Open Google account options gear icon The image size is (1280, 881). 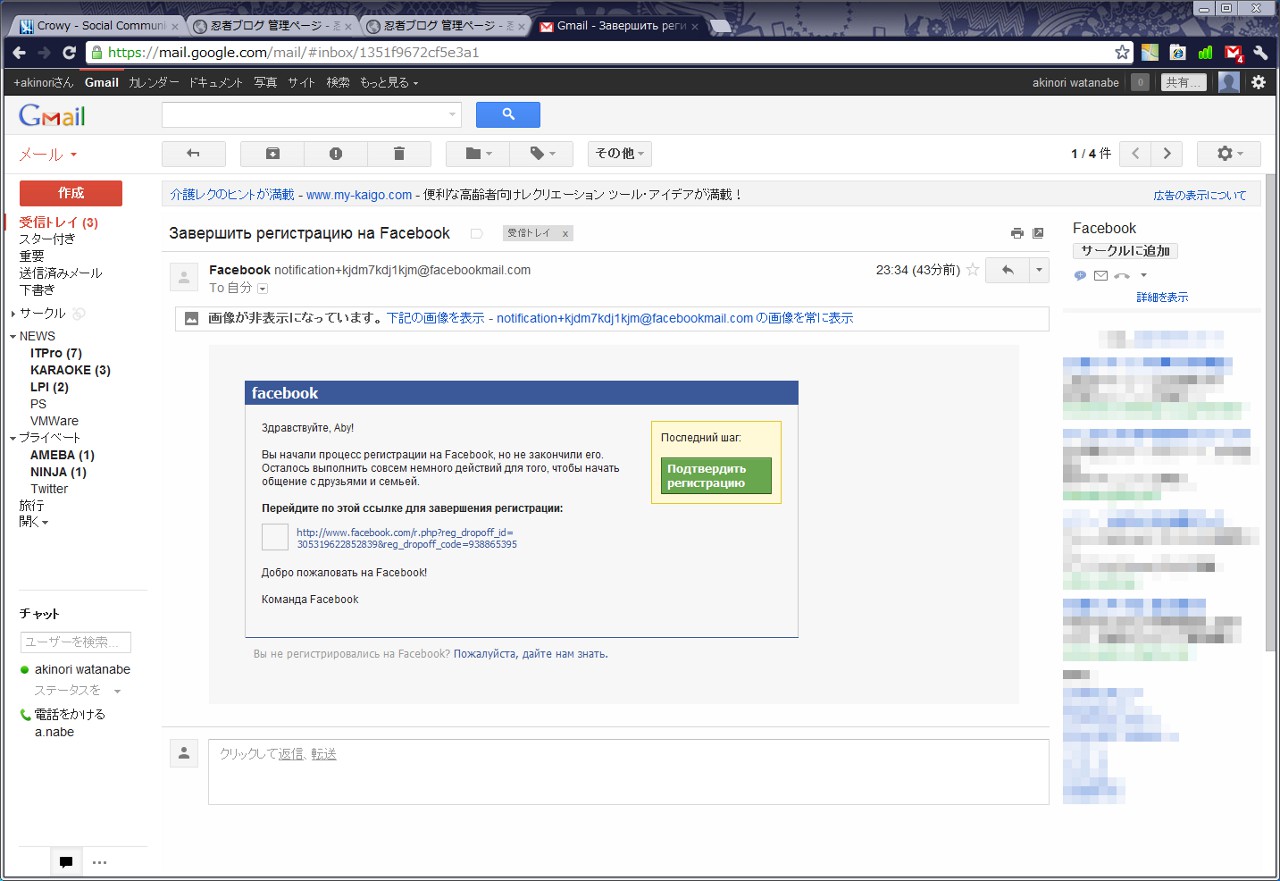pos(1259,82)
